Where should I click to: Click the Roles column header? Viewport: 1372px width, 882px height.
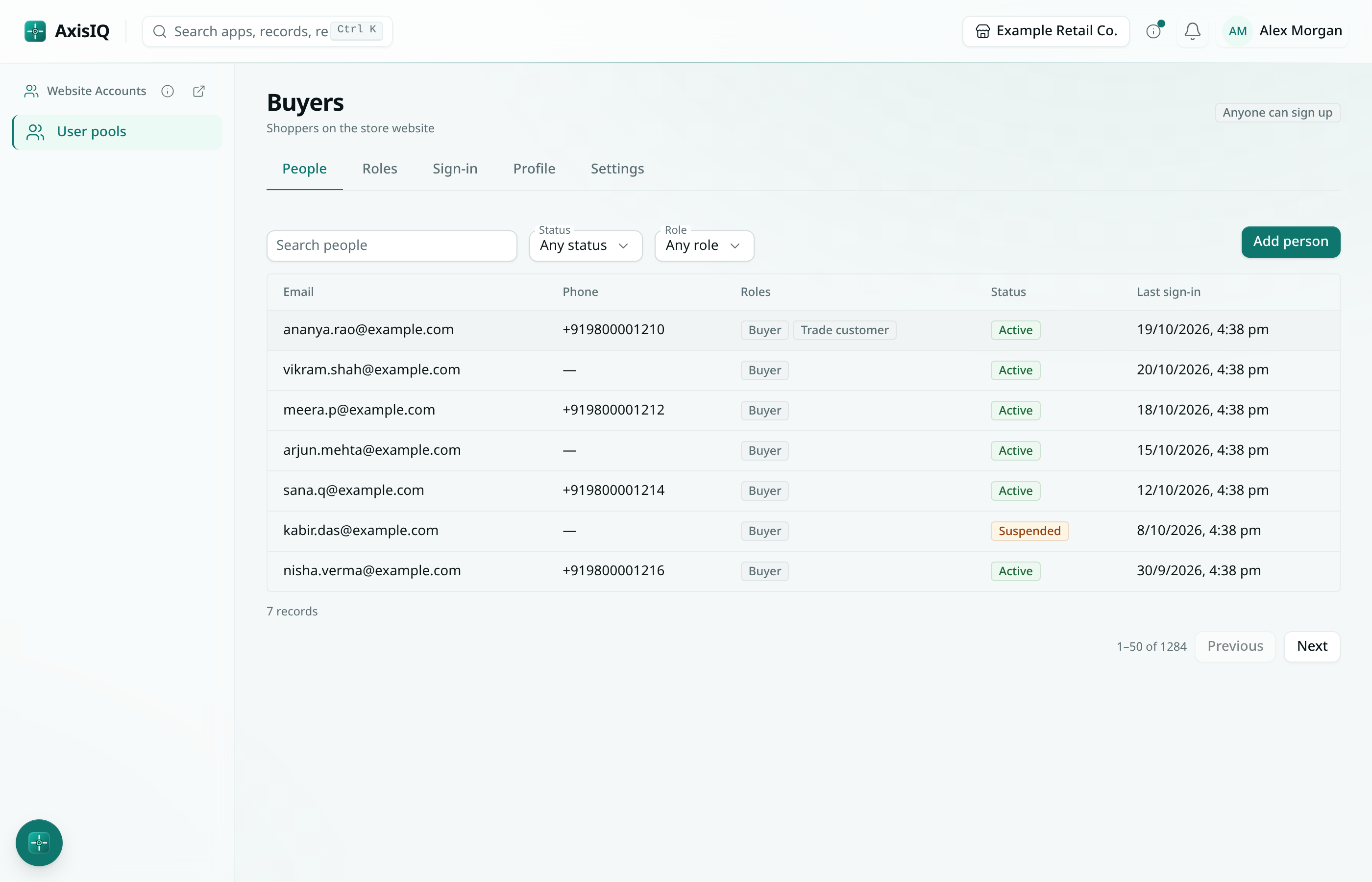pyautogui.click(x=755, y=292)
